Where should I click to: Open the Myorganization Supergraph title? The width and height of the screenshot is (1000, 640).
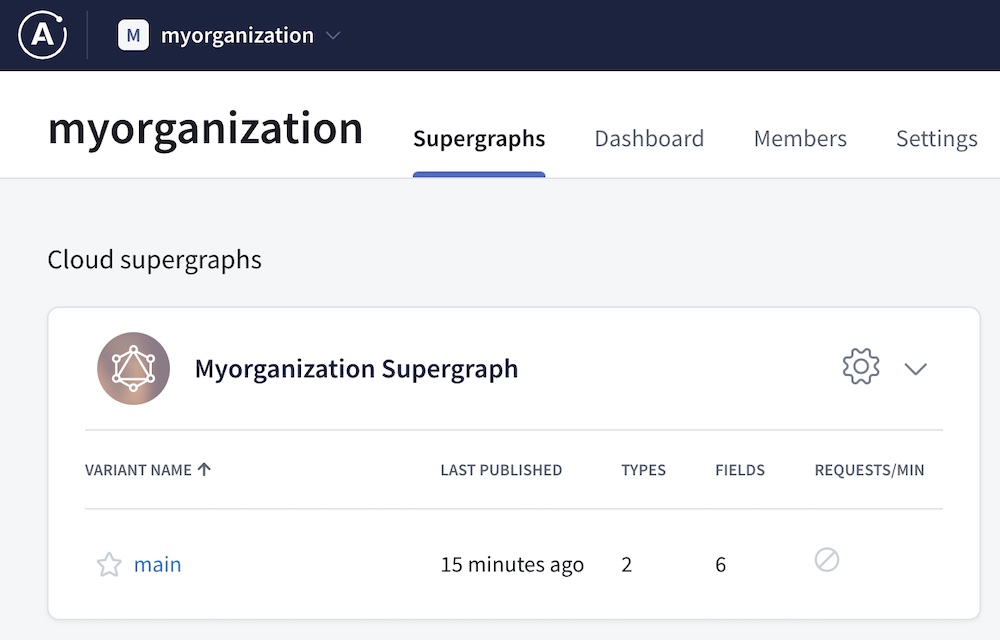pos(357,369)
